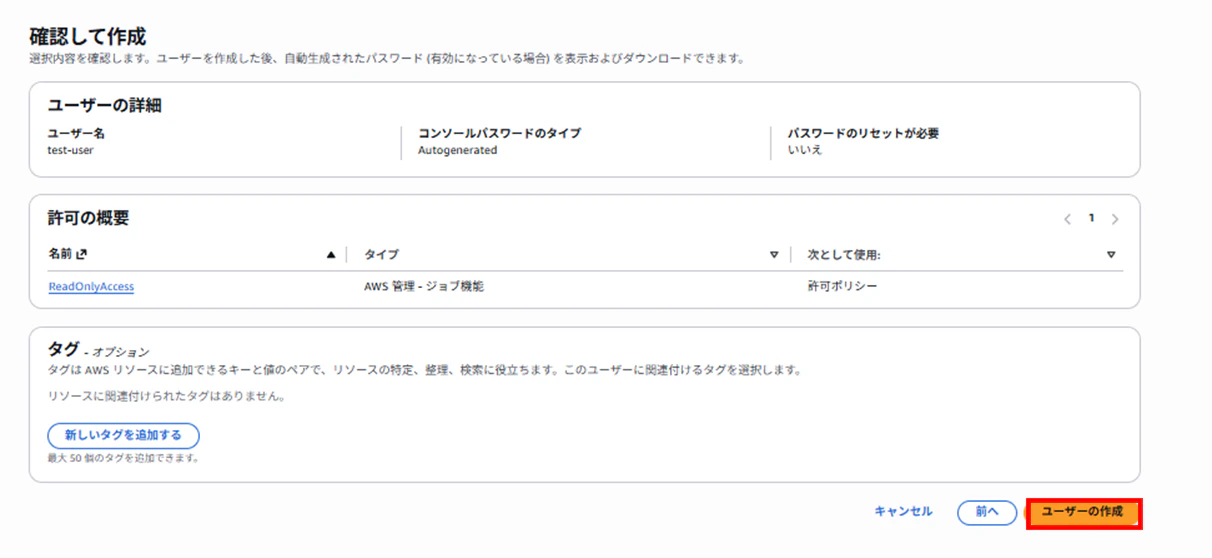The width and height of the screenshot is (1212, 558).
Task: Select the test-user username value
Action: point(70,150)
